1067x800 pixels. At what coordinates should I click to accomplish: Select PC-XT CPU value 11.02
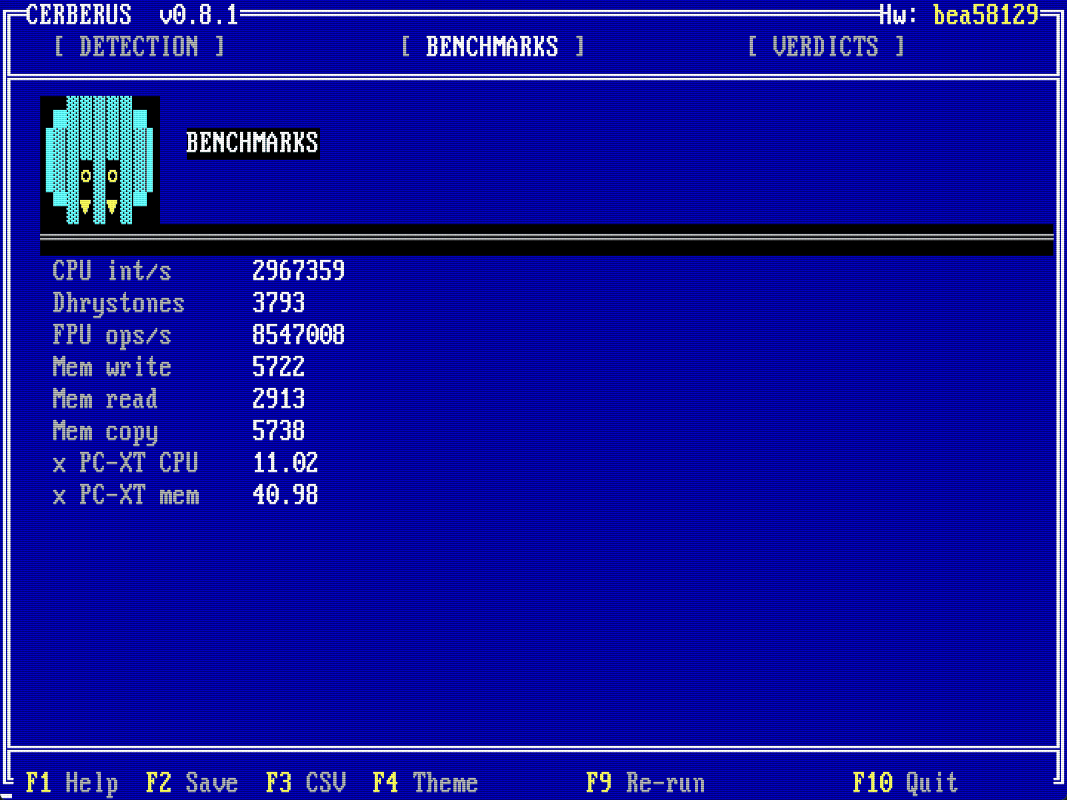[285, 463]
